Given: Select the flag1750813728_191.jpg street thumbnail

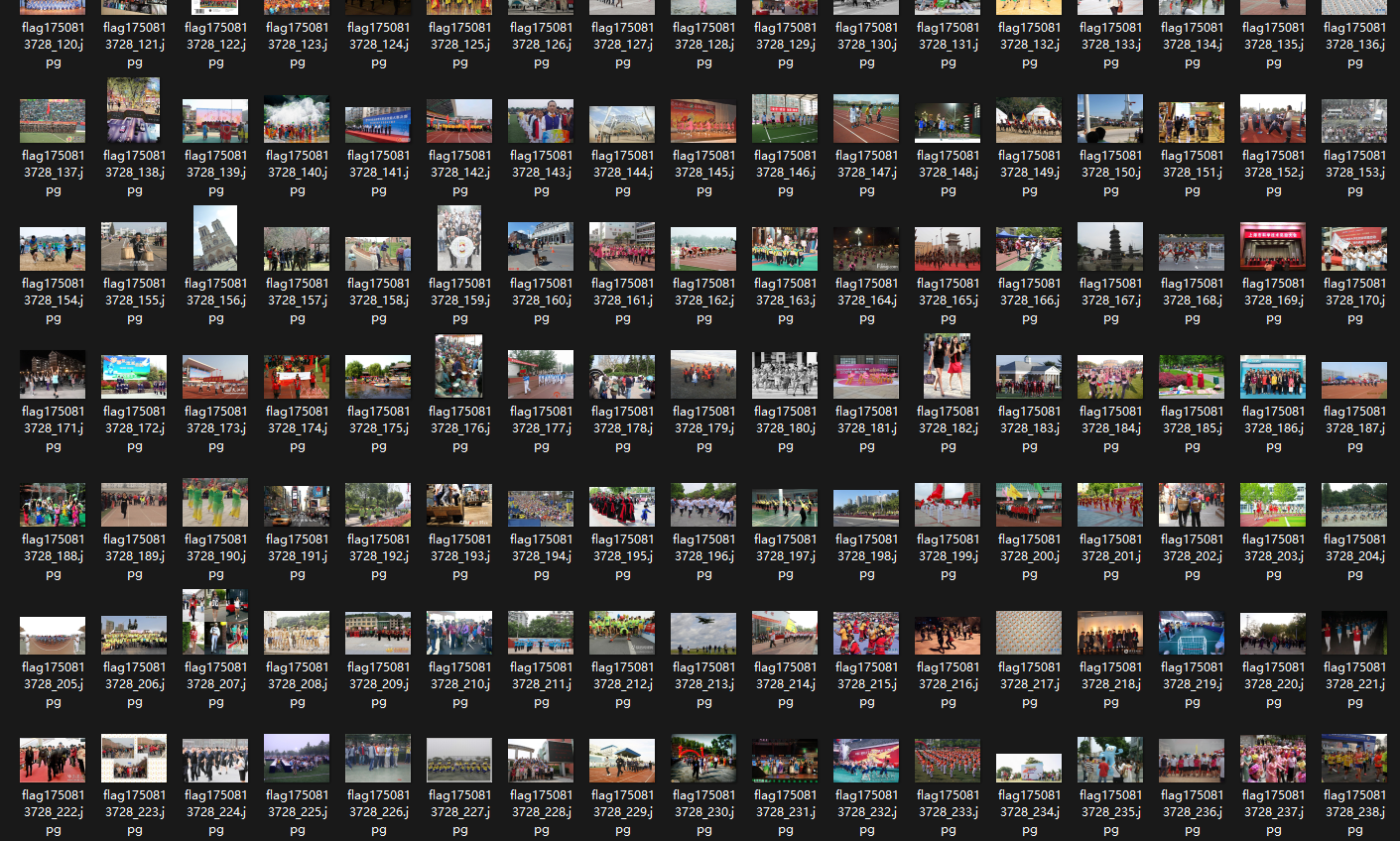Looking at the screenshot, I should click(x=297, y=505).
